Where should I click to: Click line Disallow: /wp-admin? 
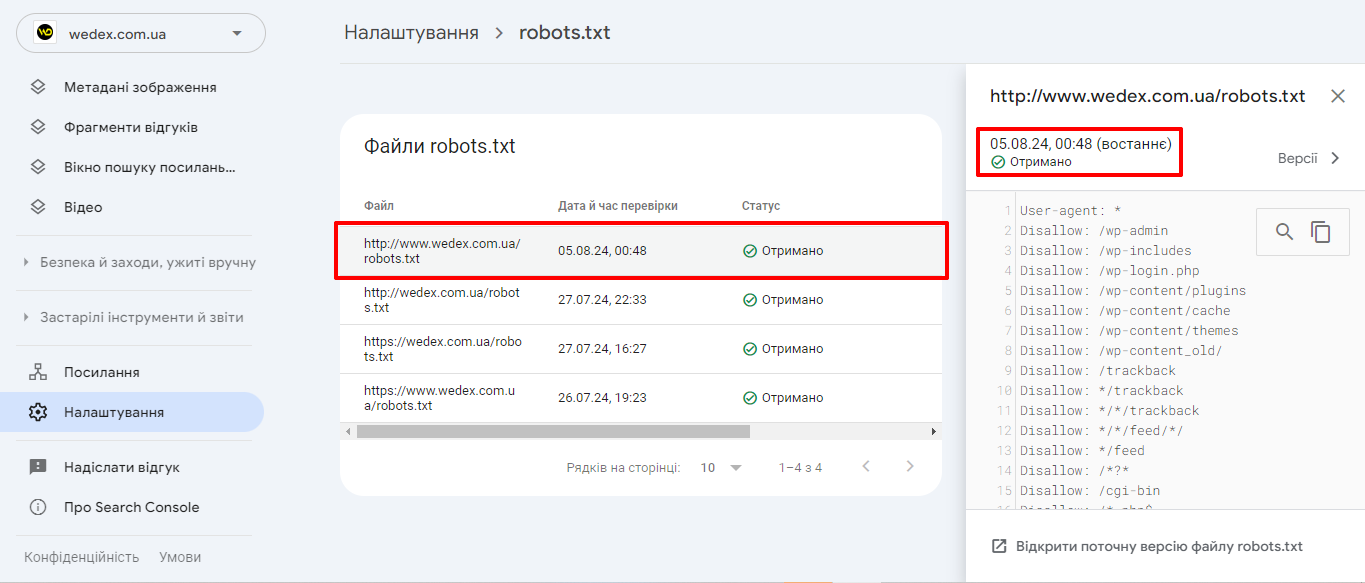pyautogui.click(x=1094, y=230)
